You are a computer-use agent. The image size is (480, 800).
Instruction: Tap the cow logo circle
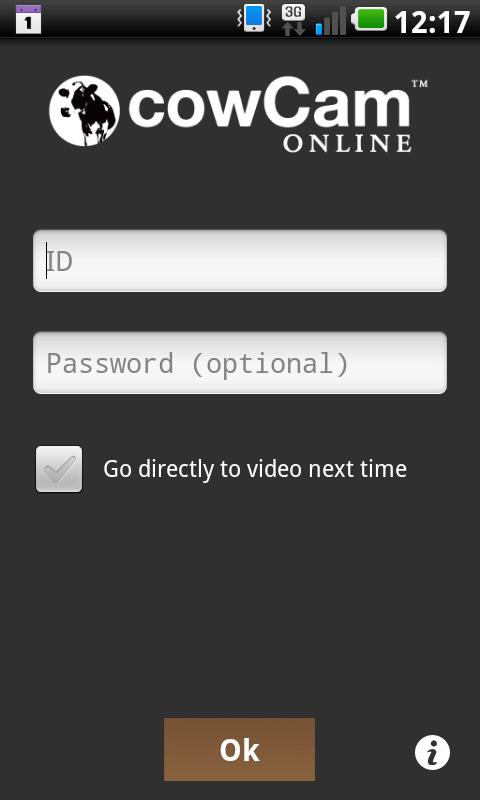coord(85,111)
